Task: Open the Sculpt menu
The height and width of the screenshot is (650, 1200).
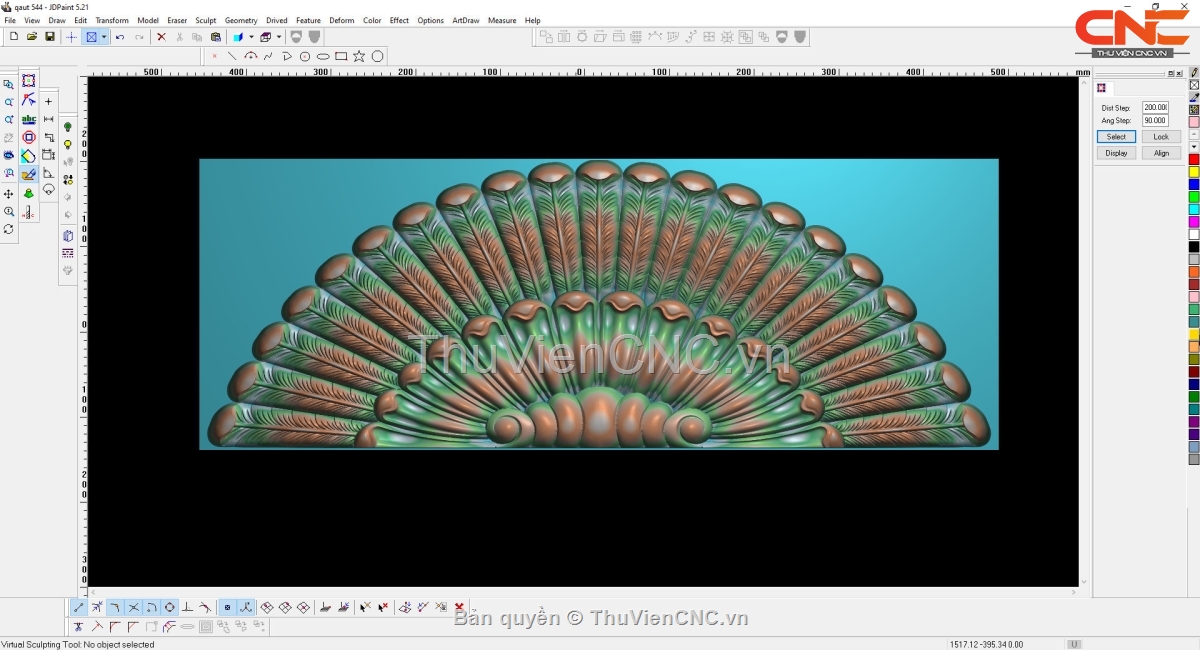Action: pos(205,20)
